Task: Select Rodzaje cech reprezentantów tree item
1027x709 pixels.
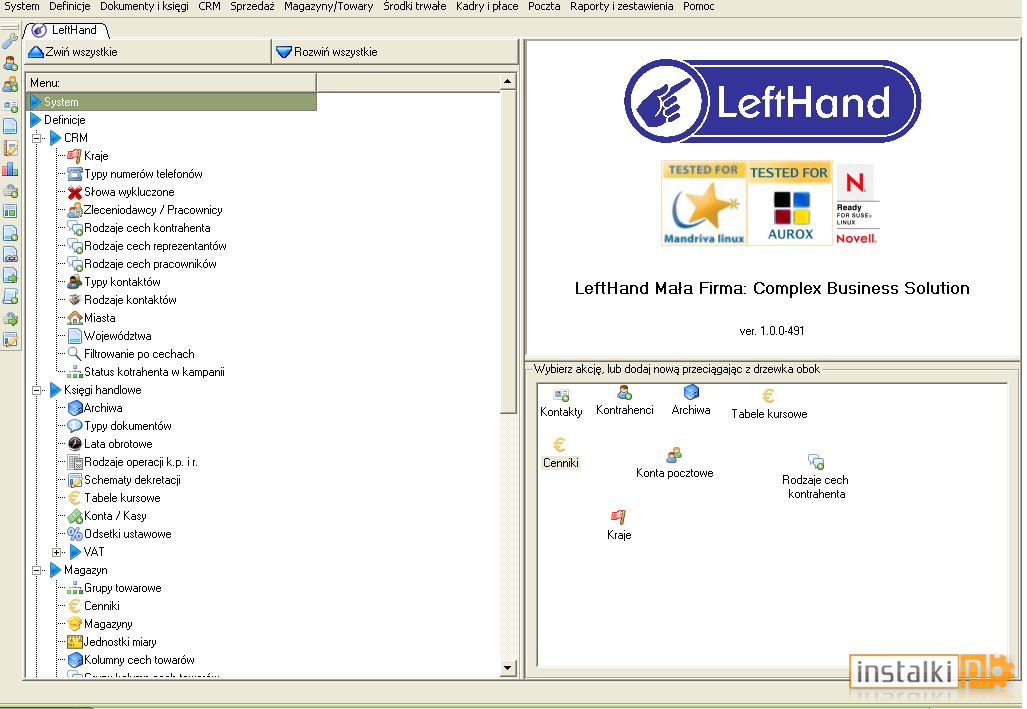Action: pyautogui.click(x=155, y=246)
